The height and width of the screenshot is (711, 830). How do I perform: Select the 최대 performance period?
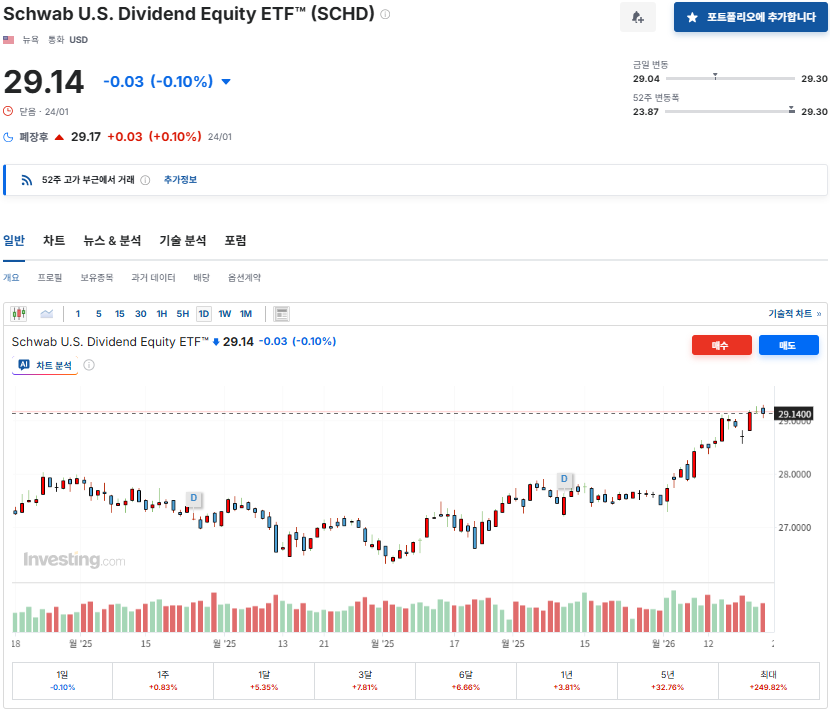[769, 681]
